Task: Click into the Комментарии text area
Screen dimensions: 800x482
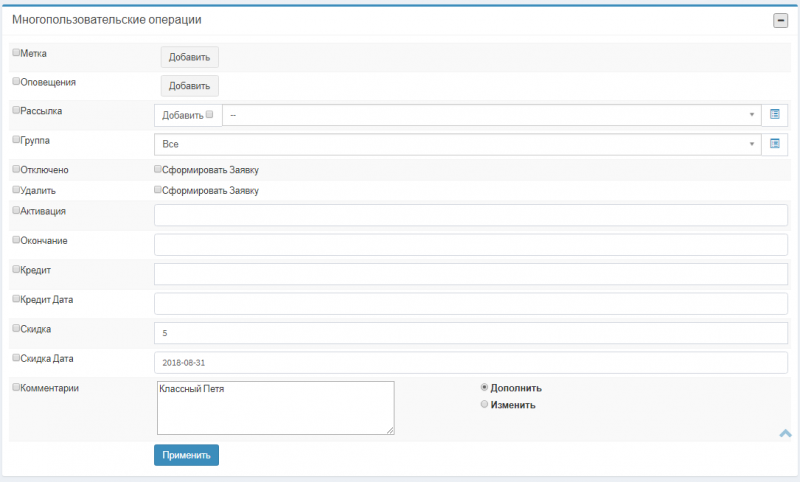Action: click(x=276, y=408)
